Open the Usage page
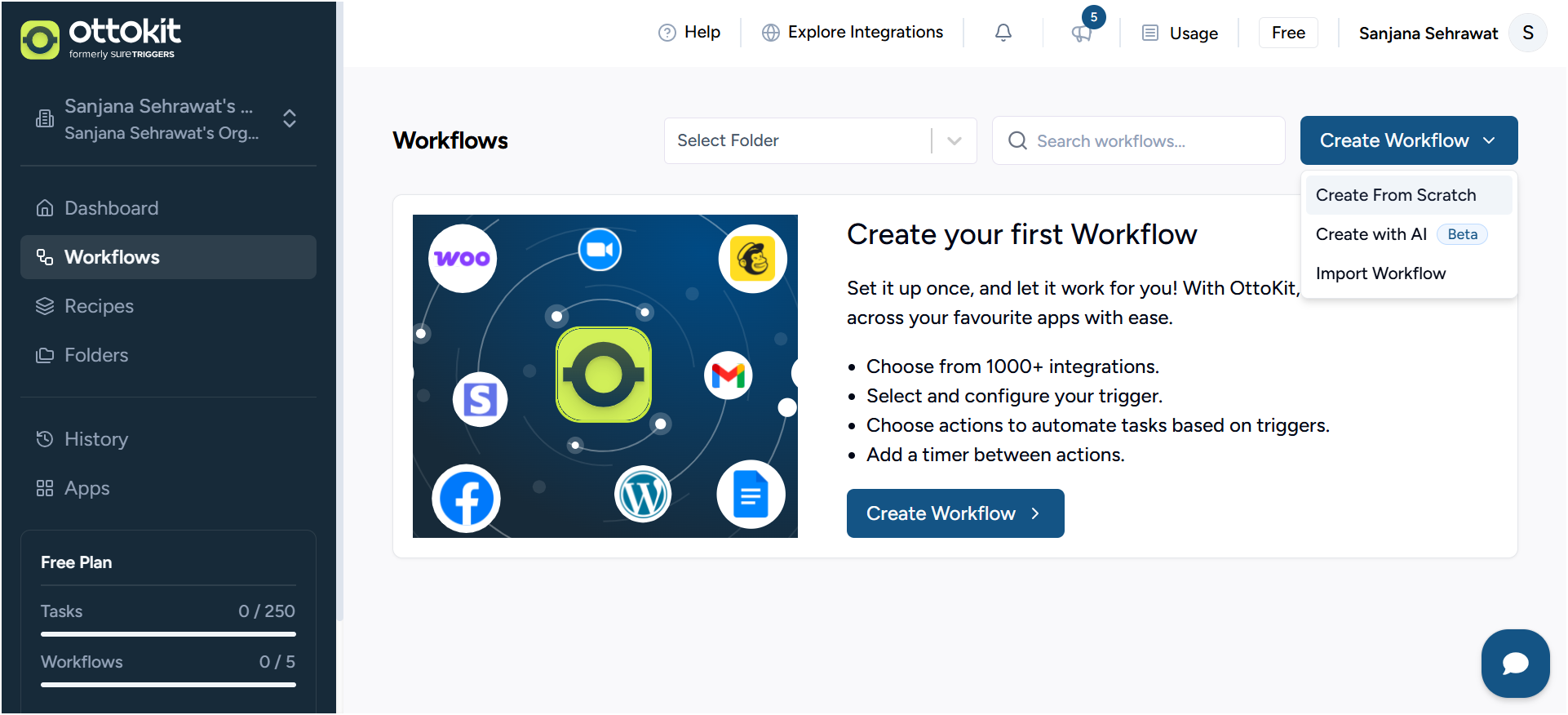1568x715 pixels. pyautogui.click(x=1180, y=33)
